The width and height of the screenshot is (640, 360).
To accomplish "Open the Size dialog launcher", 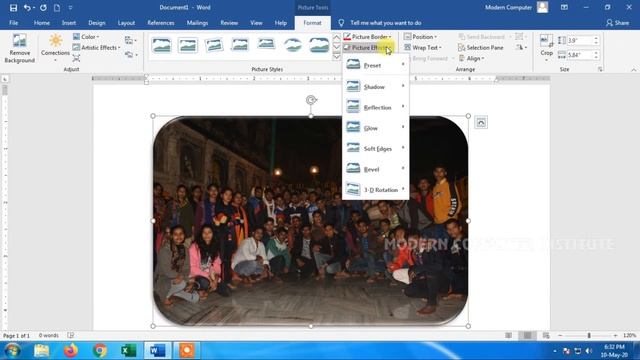I will pos(600,69).
